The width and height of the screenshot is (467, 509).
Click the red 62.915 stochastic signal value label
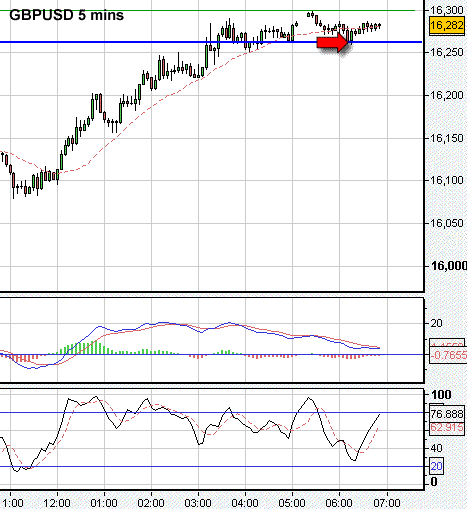coord(447,427)
